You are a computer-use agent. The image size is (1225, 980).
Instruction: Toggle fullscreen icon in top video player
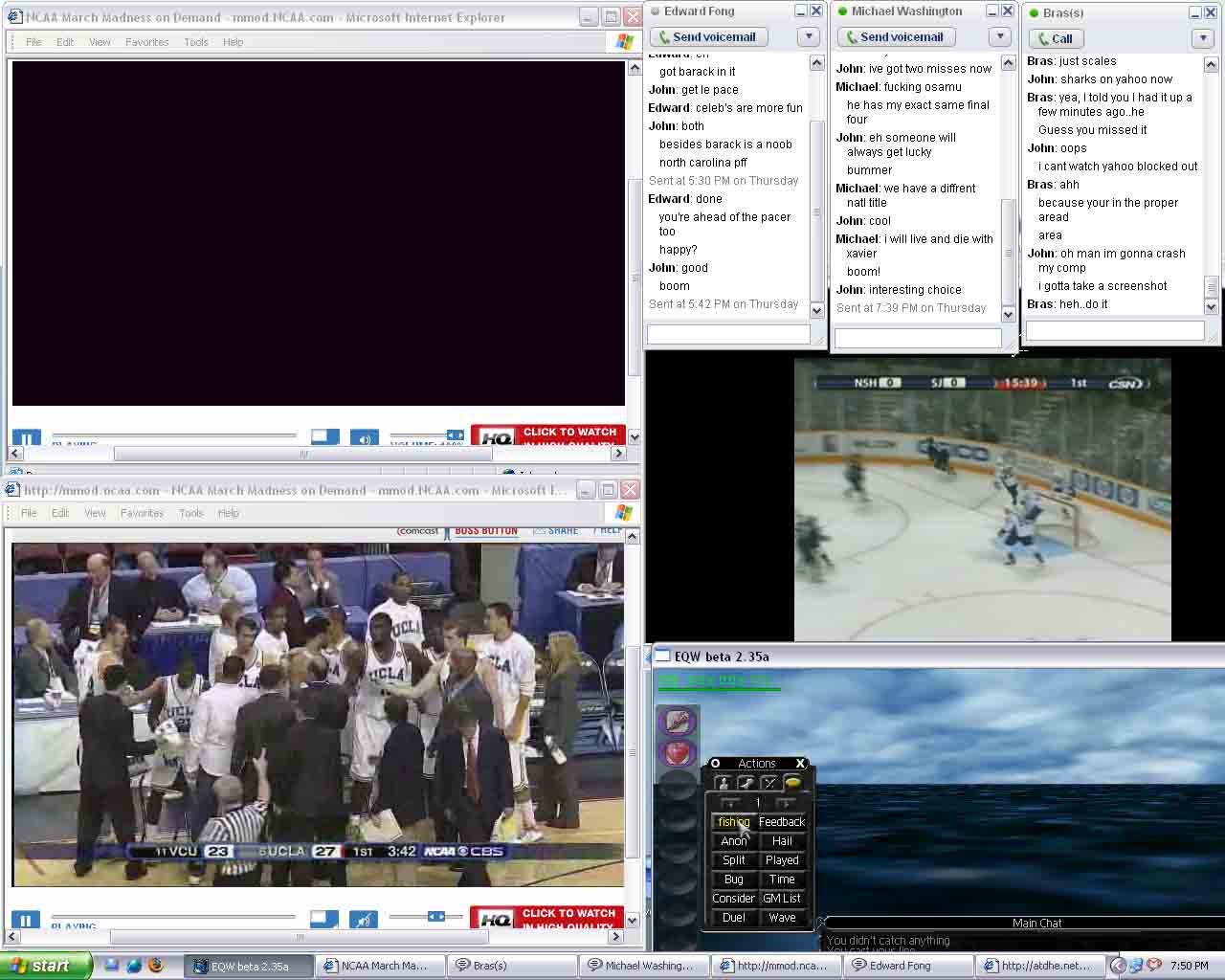325,436
